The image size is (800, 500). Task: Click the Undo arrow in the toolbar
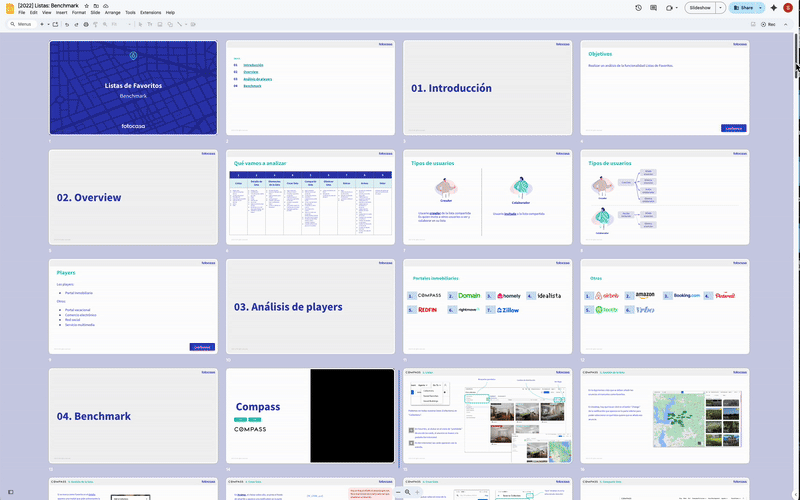[66, 23]
